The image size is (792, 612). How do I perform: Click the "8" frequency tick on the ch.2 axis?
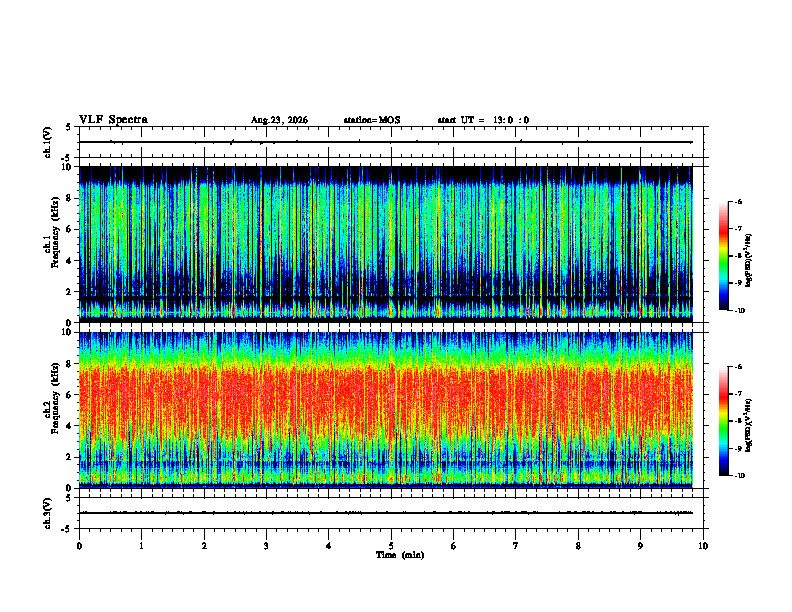(x=70, y=364)
